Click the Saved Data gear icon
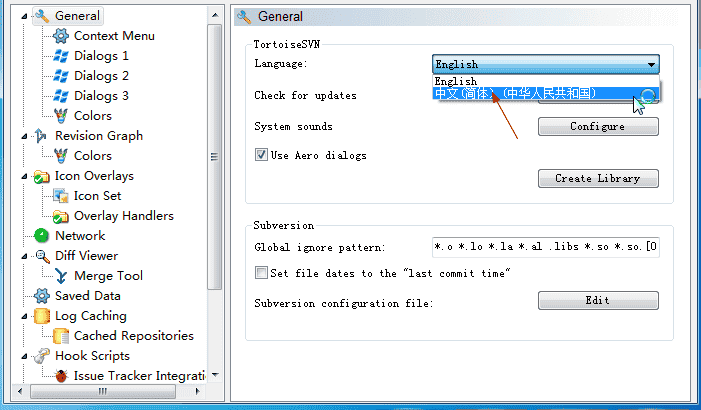The width and height of the screenshot is (701, 410). coord(42,296)
